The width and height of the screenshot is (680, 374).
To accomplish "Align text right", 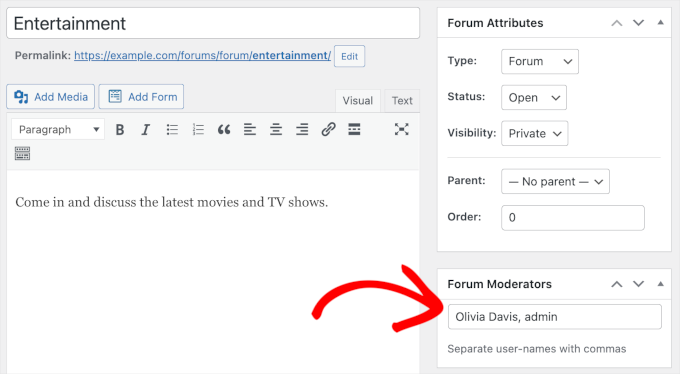I will tap(302, 130).
